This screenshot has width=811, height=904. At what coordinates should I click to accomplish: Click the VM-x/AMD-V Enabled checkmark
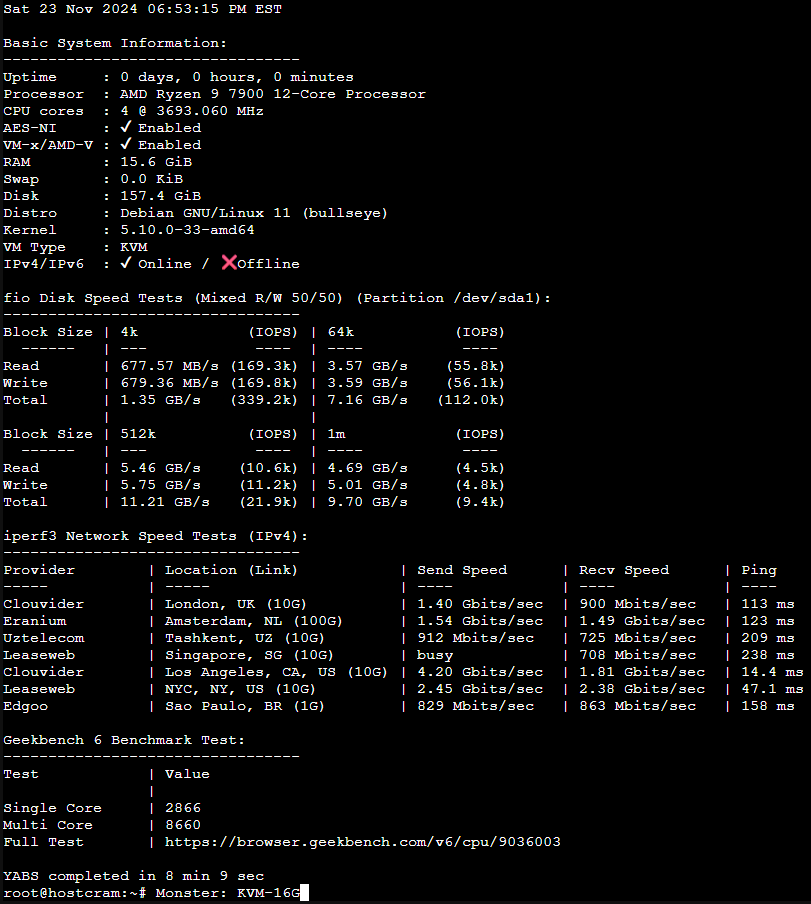pos(126,145)
